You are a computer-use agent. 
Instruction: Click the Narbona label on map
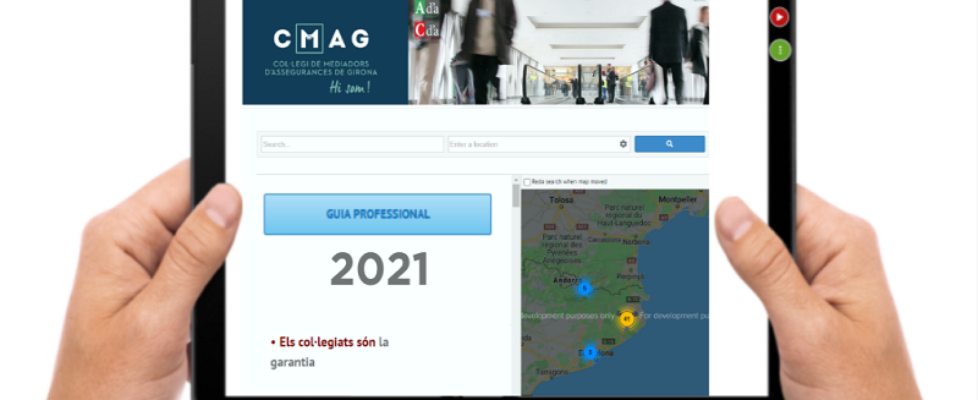(636, 241)
